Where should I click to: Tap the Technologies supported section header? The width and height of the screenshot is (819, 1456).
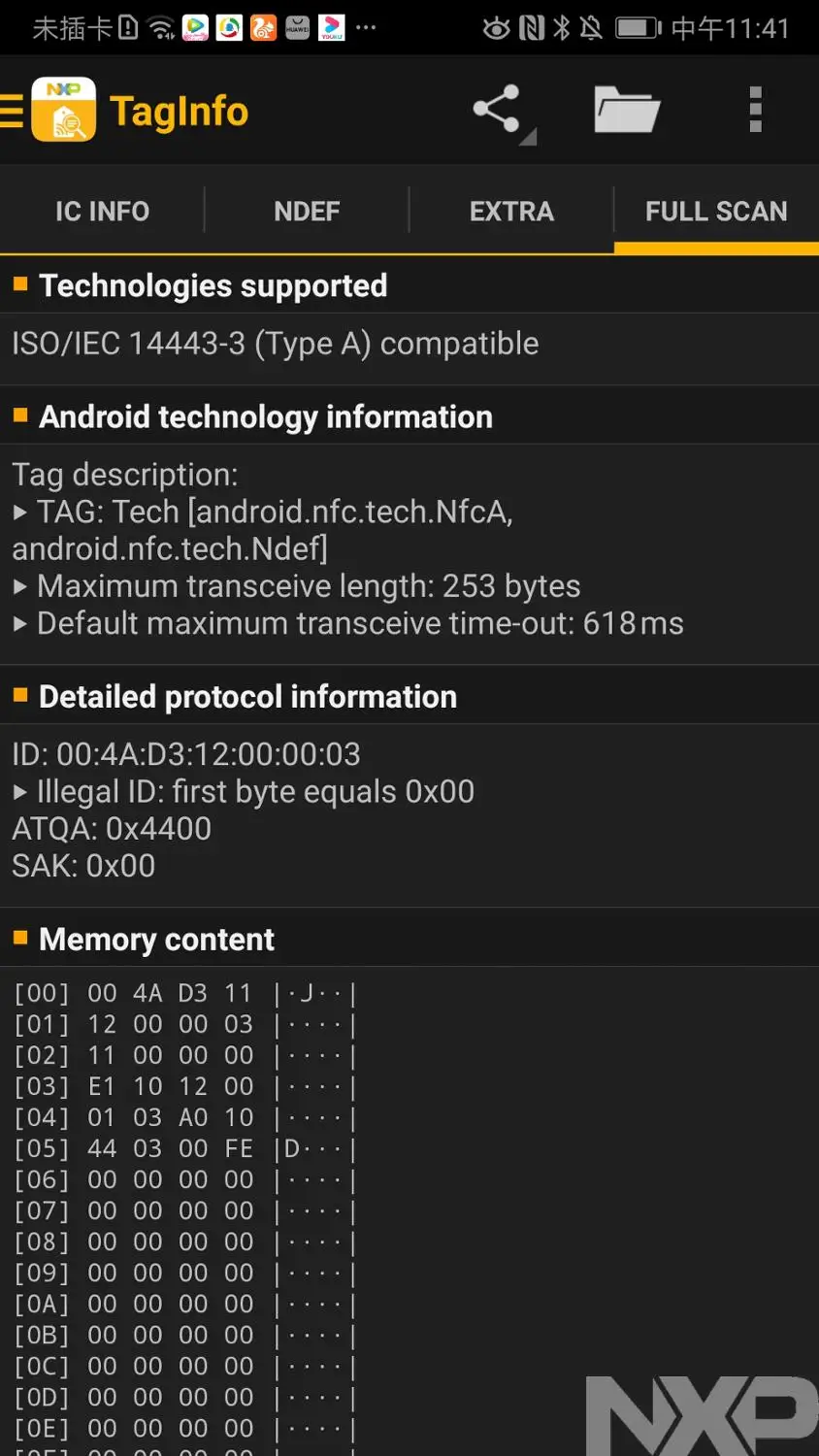[213, 285]
